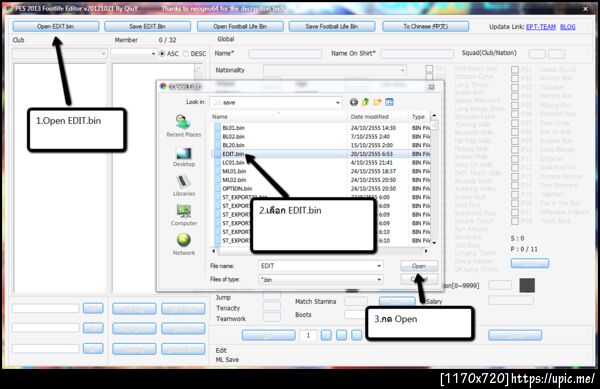
Task: Click Open Football Life Bin button
Action: [240, 26]
